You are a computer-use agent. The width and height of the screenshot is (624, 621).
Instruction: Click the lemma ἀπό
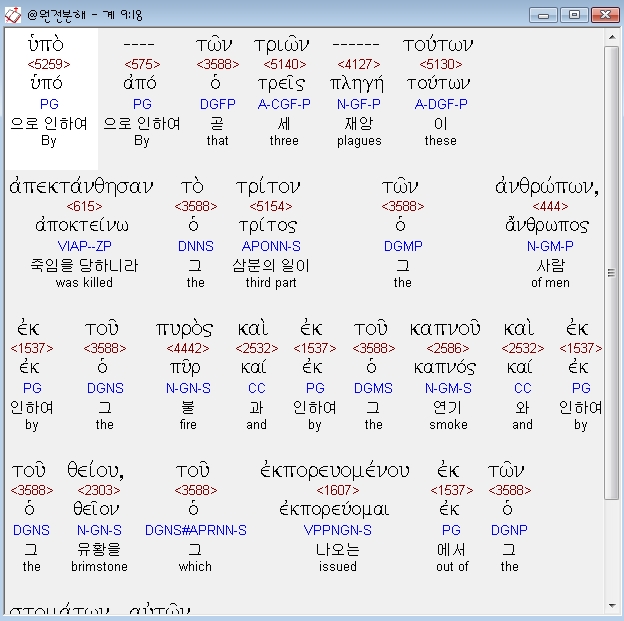[140, 83]
